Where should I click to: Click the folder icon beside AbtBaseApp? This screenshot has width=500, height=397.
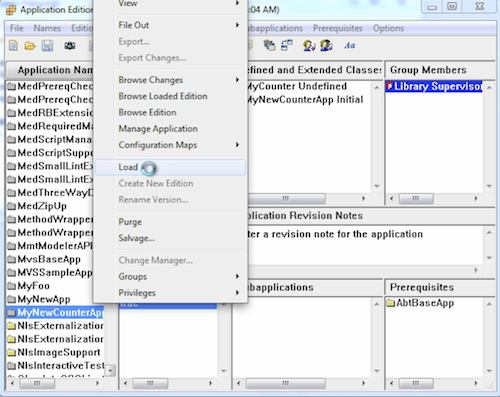click(391, 303)
